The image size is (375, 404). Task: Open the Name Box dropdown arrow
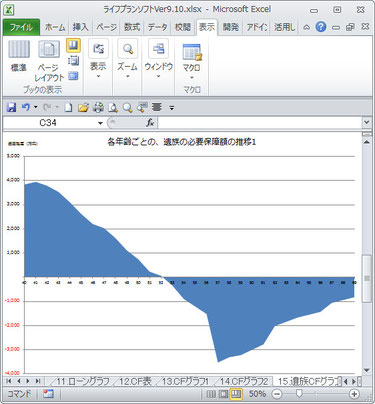coord(100,123)
